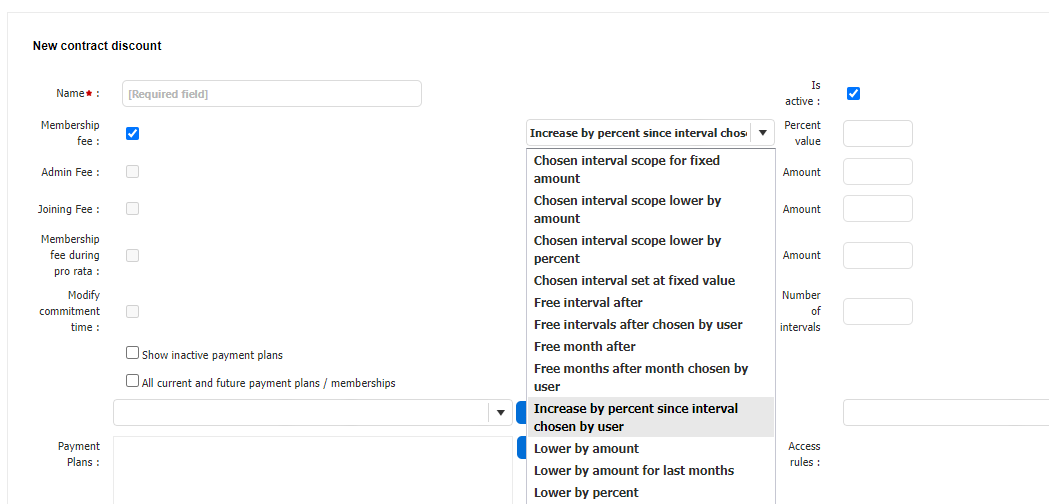Choose Free intervals after chosen by user
The width and height of the screenshot is (1049, 504).
(x=638, y=325)
